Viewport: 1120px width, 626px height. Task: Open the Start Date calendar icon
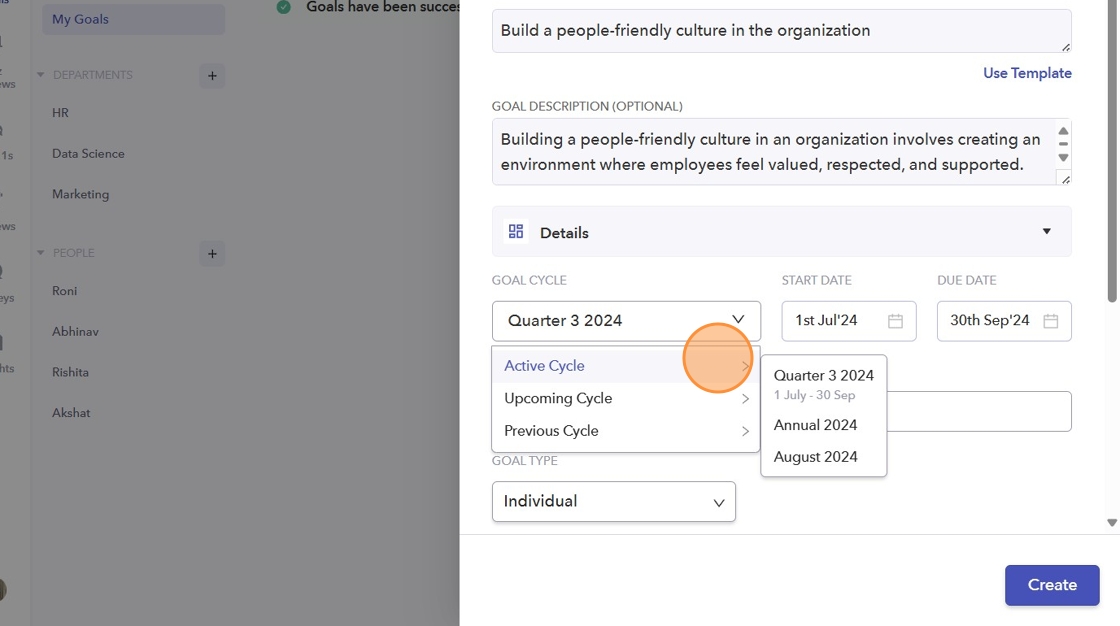click(x=895, y=321)
